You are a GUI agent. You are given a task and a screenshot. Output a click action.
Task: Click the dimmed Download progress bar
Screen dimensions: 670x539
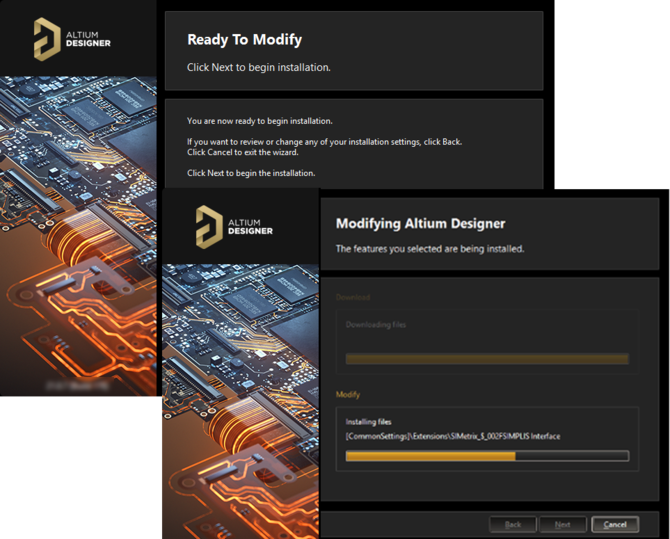(x=486, y=359)
